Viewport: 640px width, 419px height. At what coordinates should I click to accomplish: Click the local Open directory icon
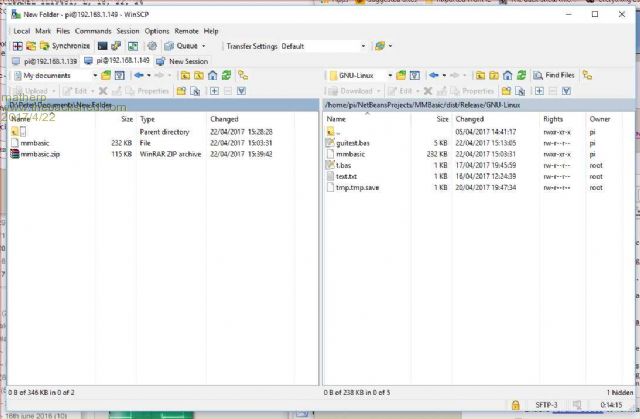click(106, 75)
